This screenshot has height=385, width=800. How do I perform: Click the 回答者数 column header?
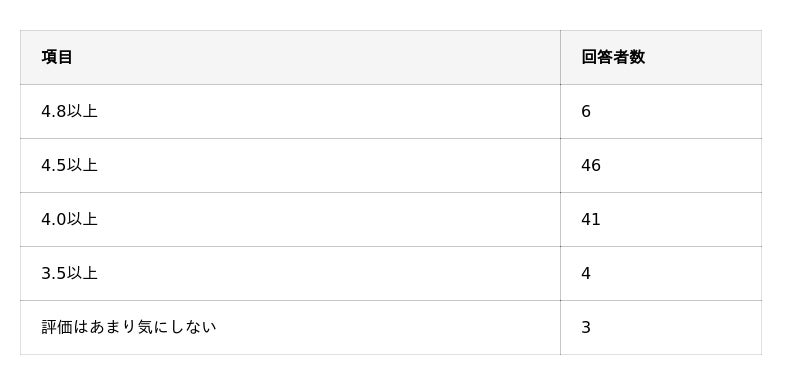613,57
